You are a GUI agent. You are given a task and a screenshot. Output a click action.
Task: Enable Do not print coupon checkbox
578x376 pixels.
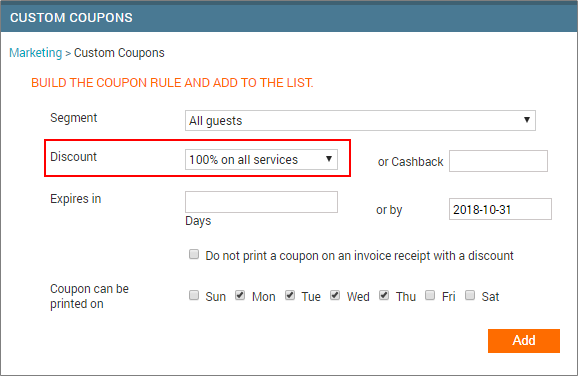[x=194, y=254]
